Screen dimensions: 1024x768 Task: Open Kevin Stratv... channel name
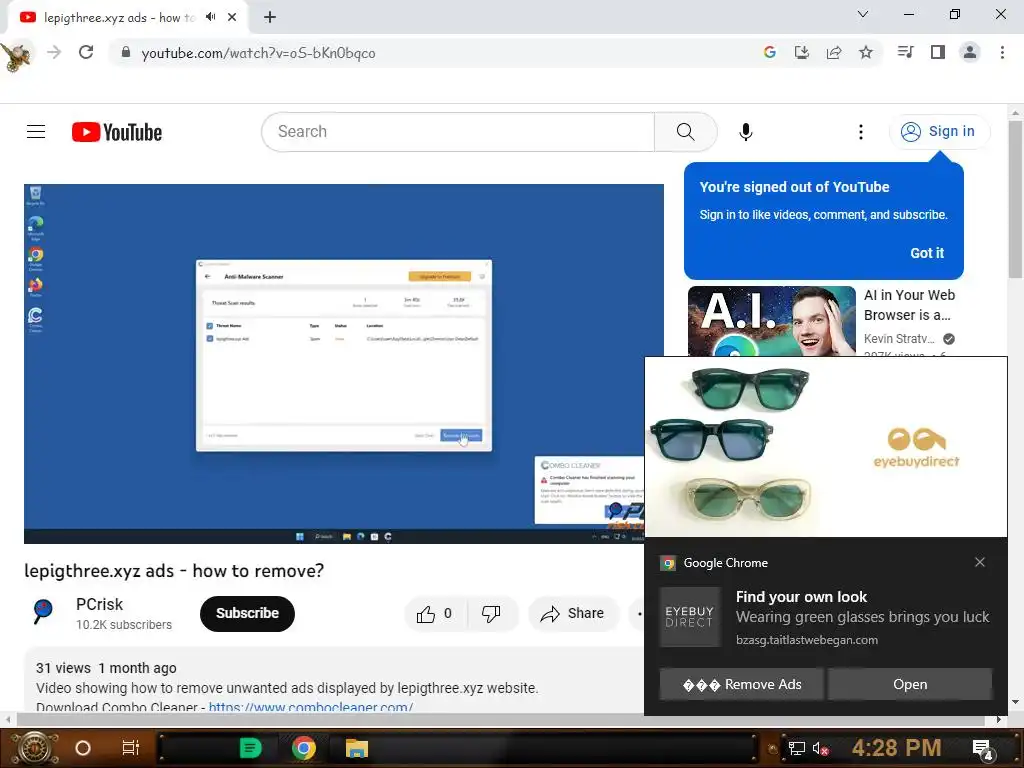click(x=899, y=338)
